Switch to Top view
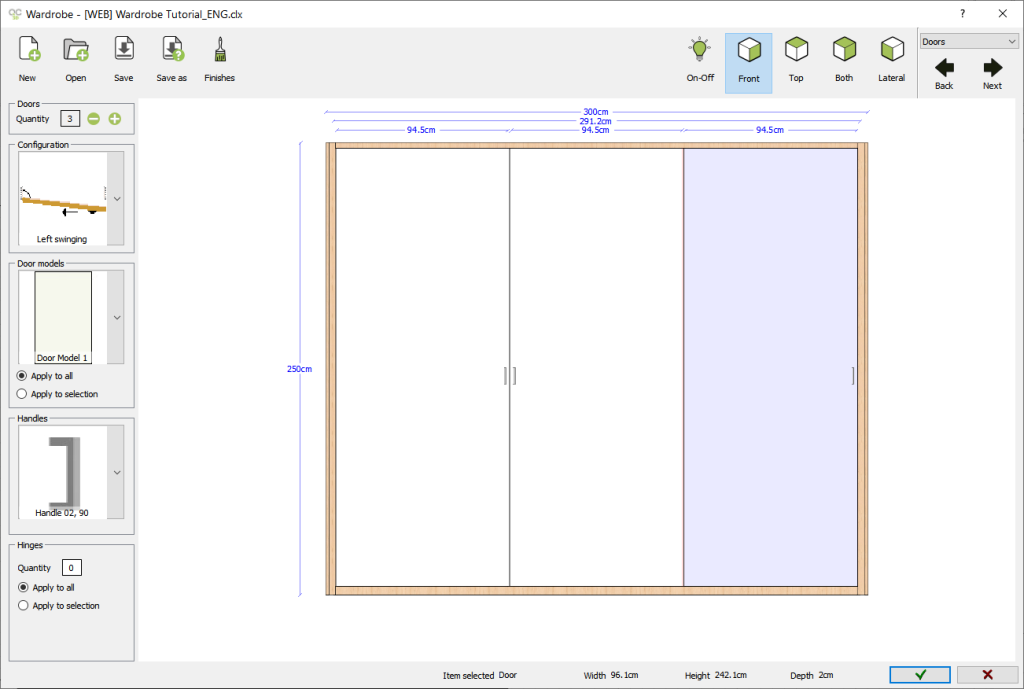 796,59
